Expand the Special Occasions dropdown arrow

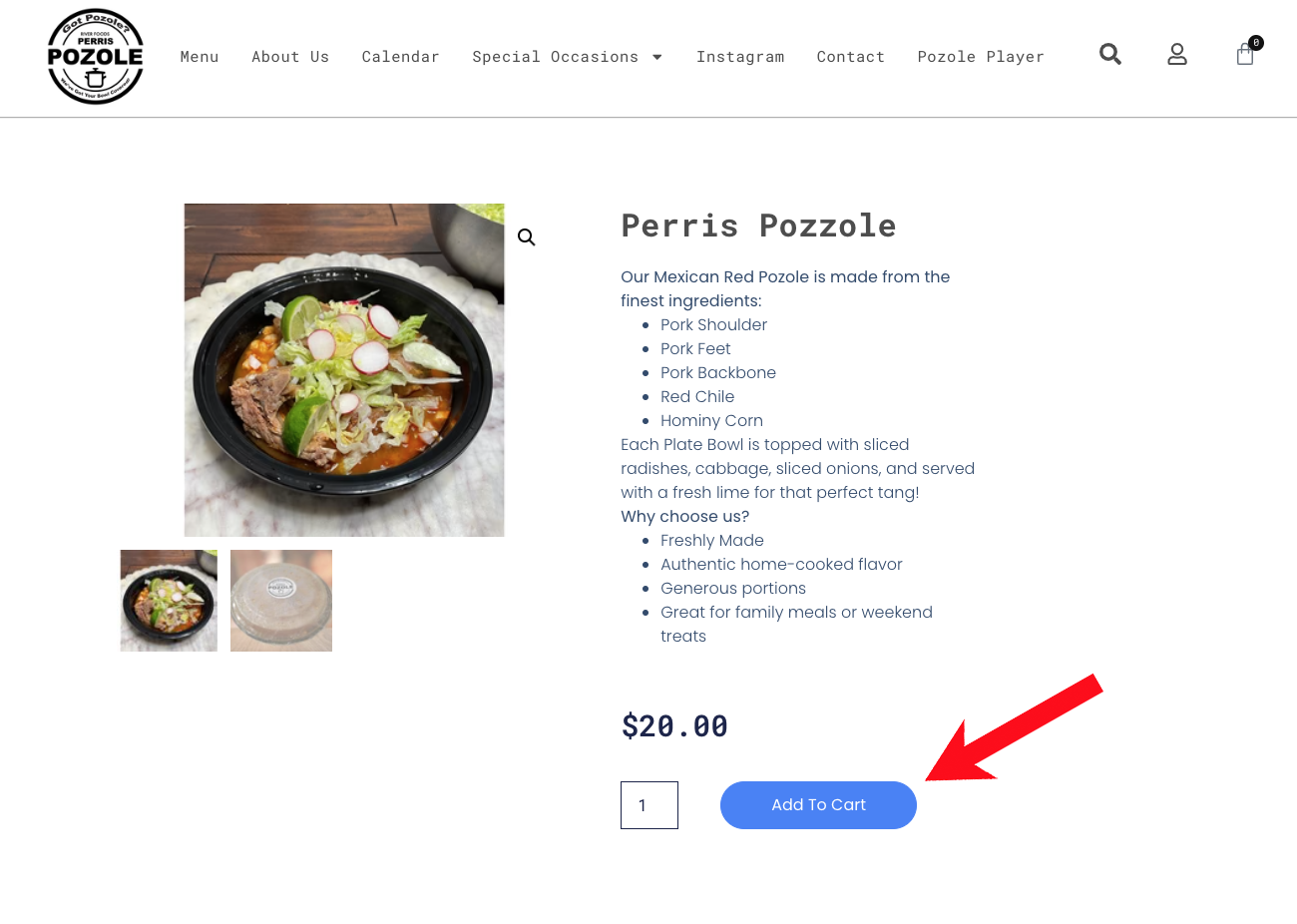click(x=657, y=57)
